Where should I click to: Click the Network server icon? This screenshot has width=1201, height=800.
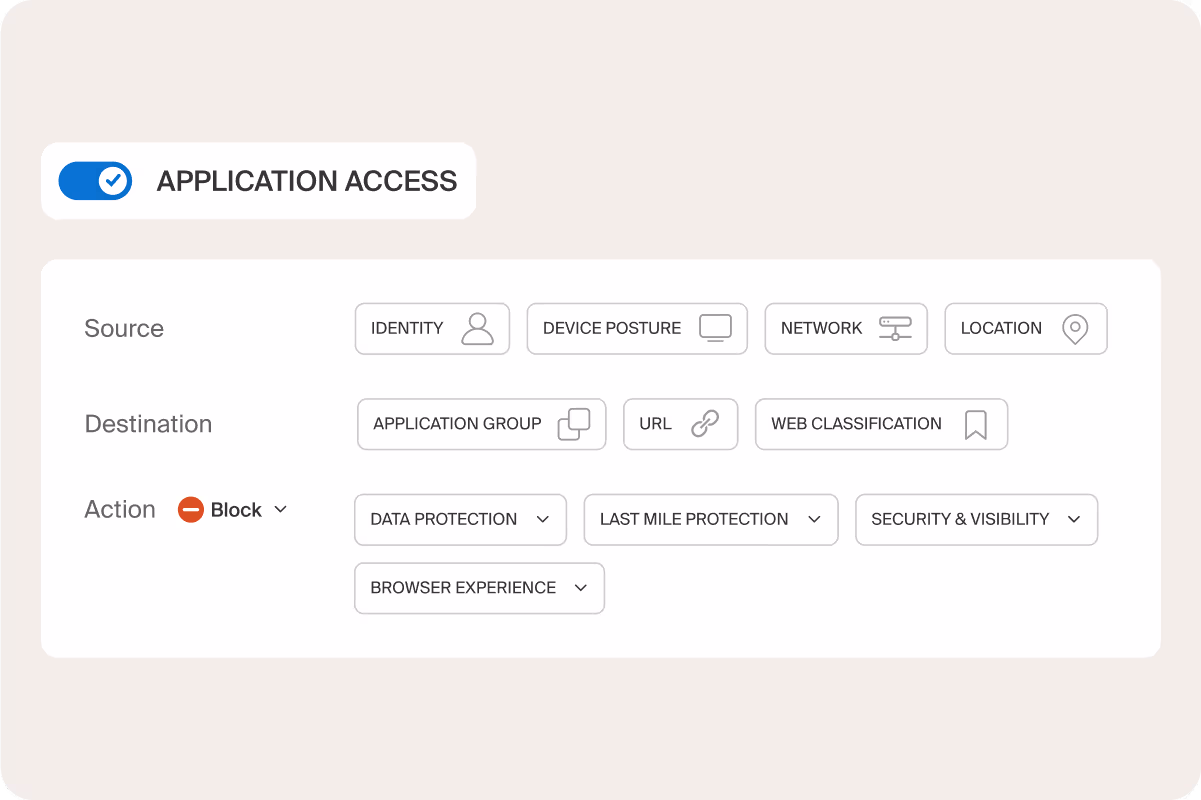coord(895,328)
